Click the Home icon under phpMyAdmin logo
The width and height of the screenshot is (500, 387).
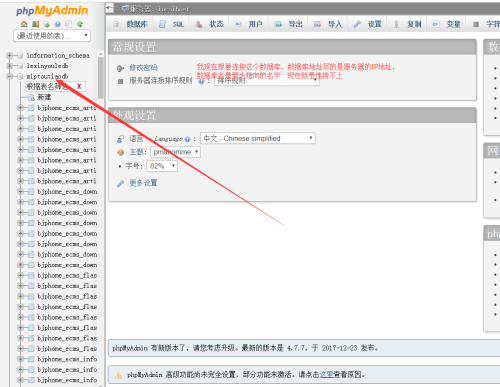pyautogui.click(x=24, y=24)
